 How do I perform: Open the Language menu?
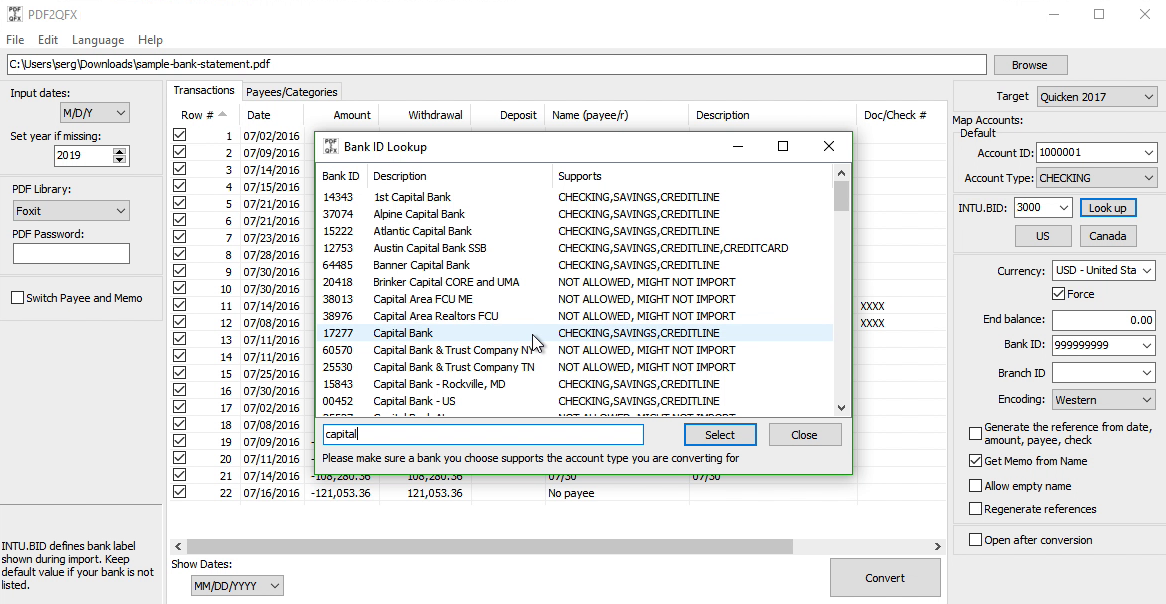(x=97, y=39)
